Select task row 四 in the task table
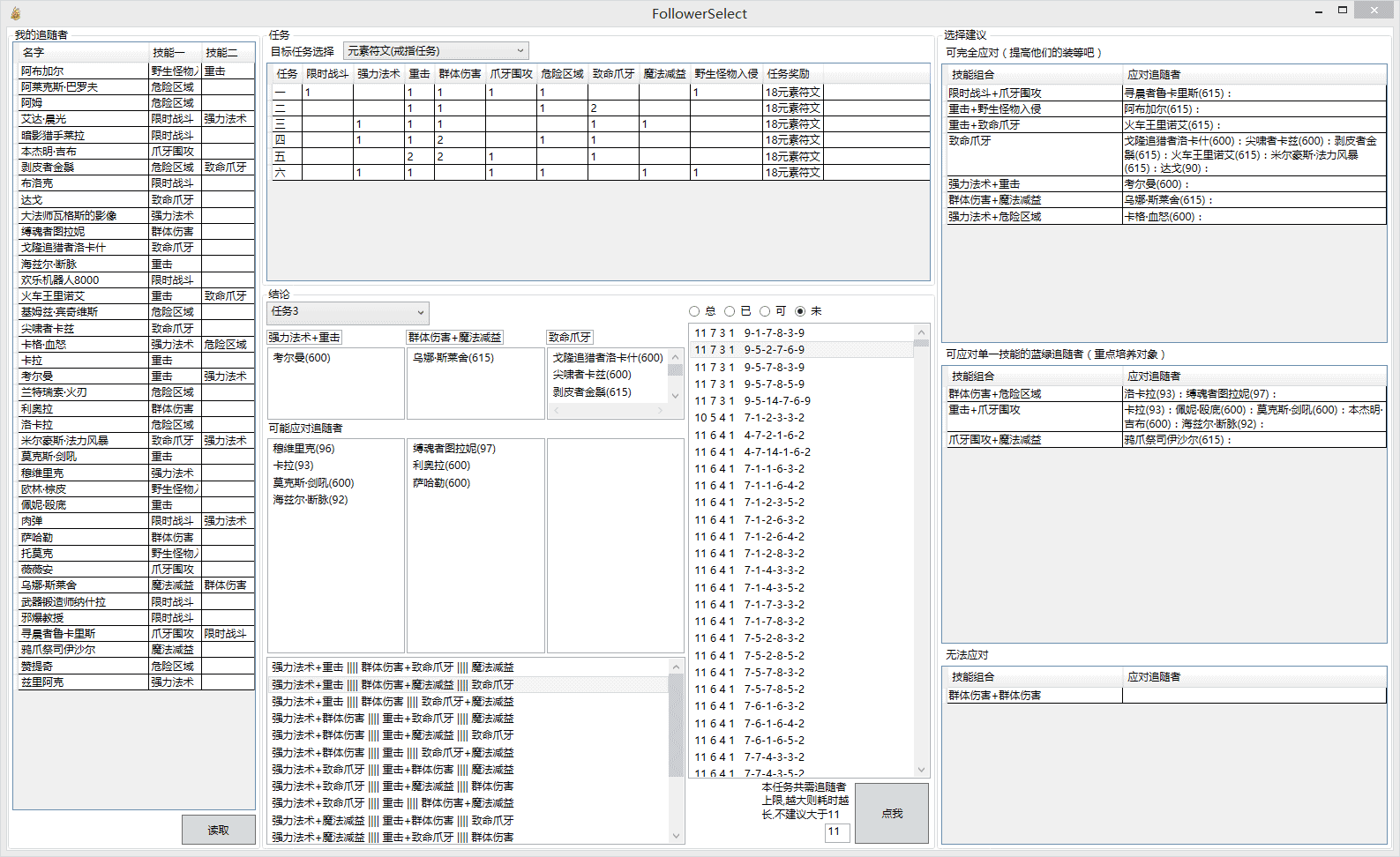The width and height of the screenshot is (1400, 857). [600, 140]
